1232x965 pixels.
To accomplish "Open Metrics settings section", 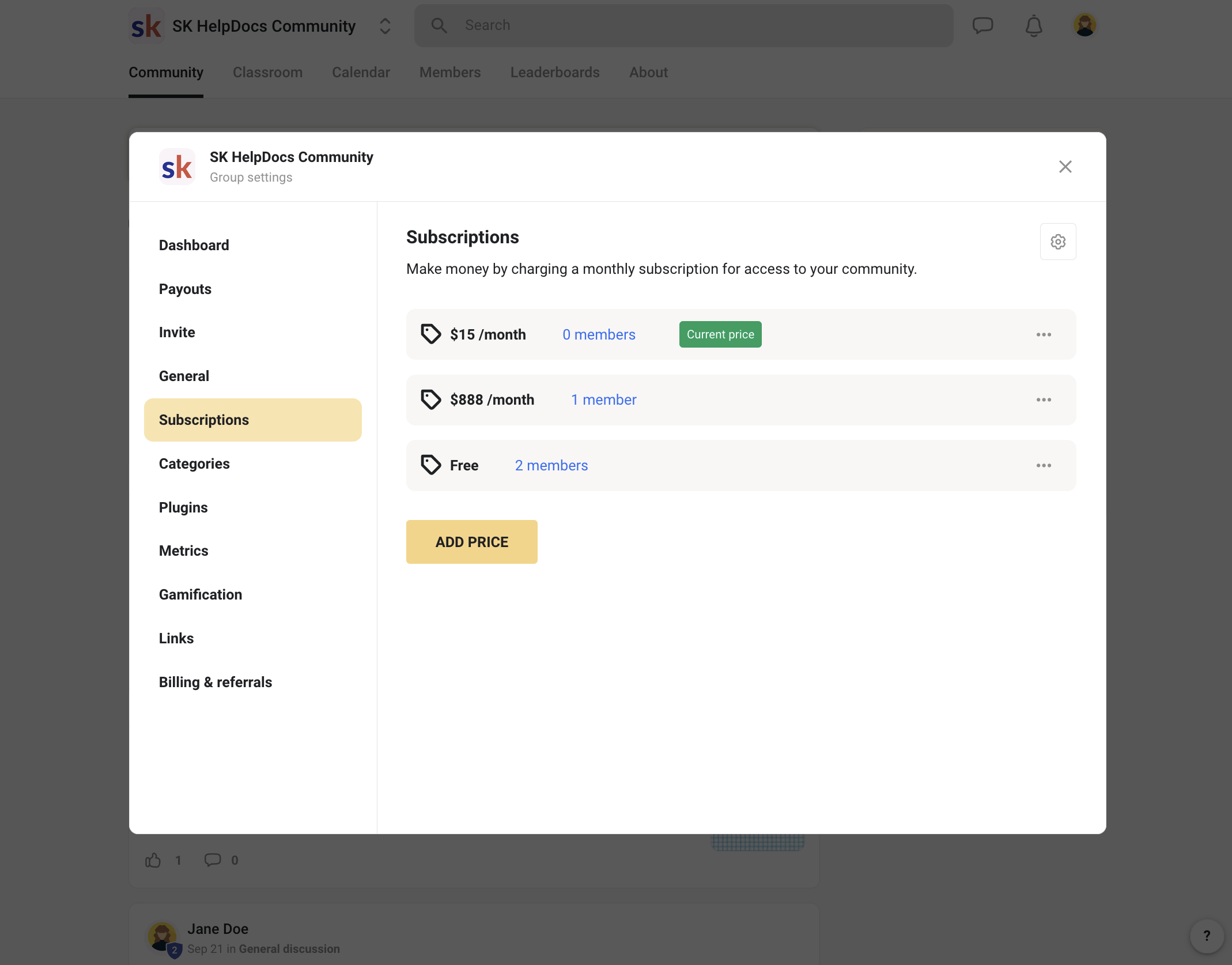I will (253, 551).
